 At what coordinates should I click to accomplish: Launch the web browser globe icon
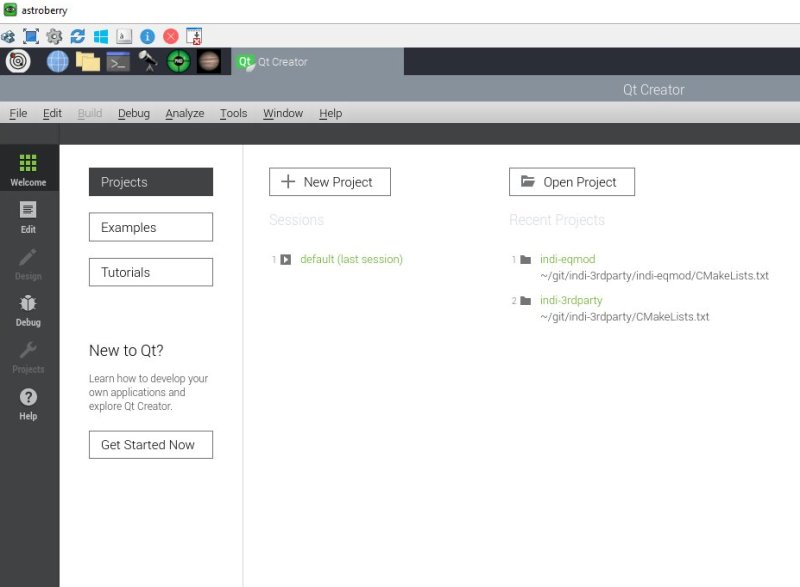click(58, 62)
